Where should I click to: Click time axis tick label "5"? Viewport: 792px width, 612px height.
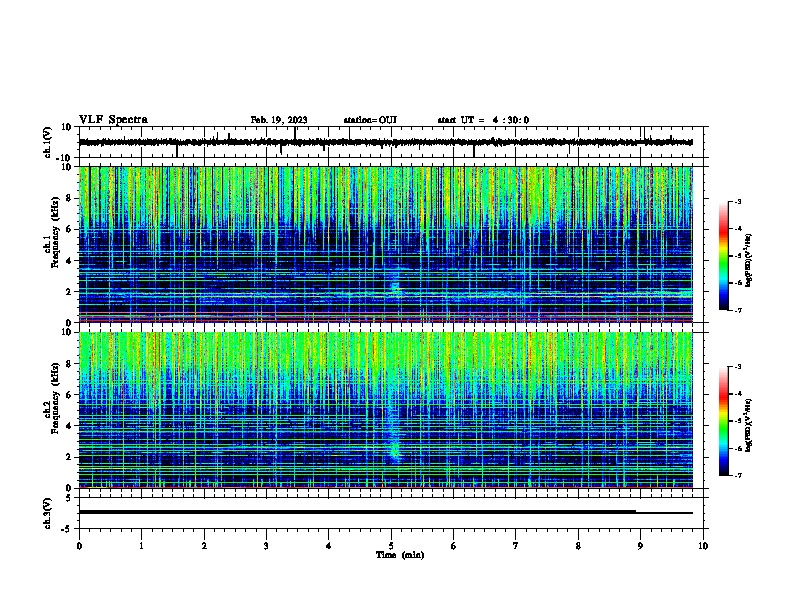(391, 546)
